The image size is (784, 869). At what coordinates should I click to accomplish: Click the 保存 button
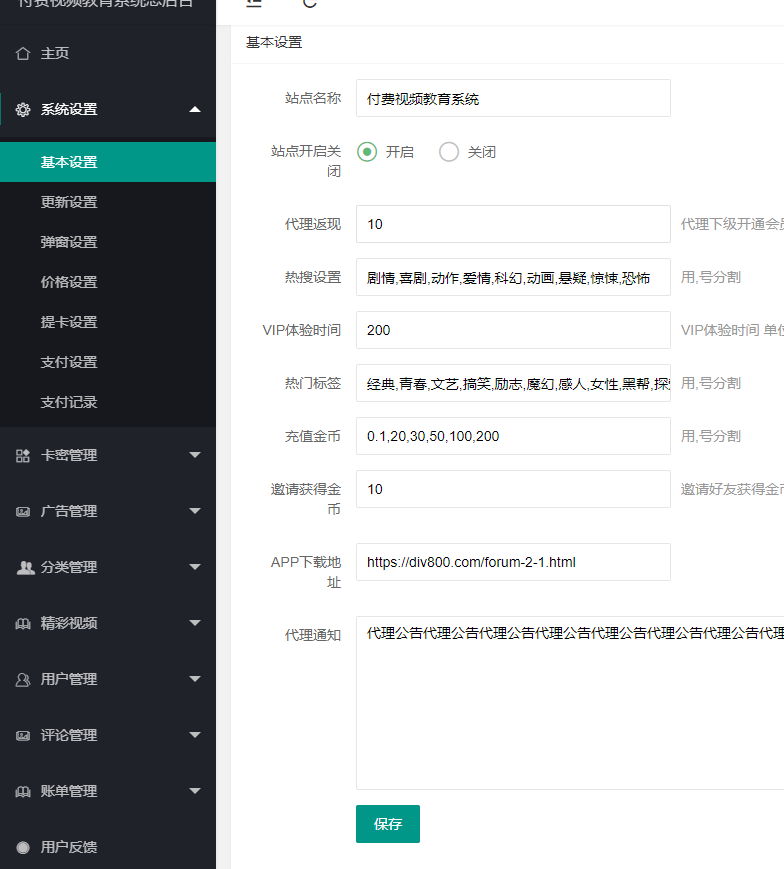pyautogui.click(x=388, y=824)
